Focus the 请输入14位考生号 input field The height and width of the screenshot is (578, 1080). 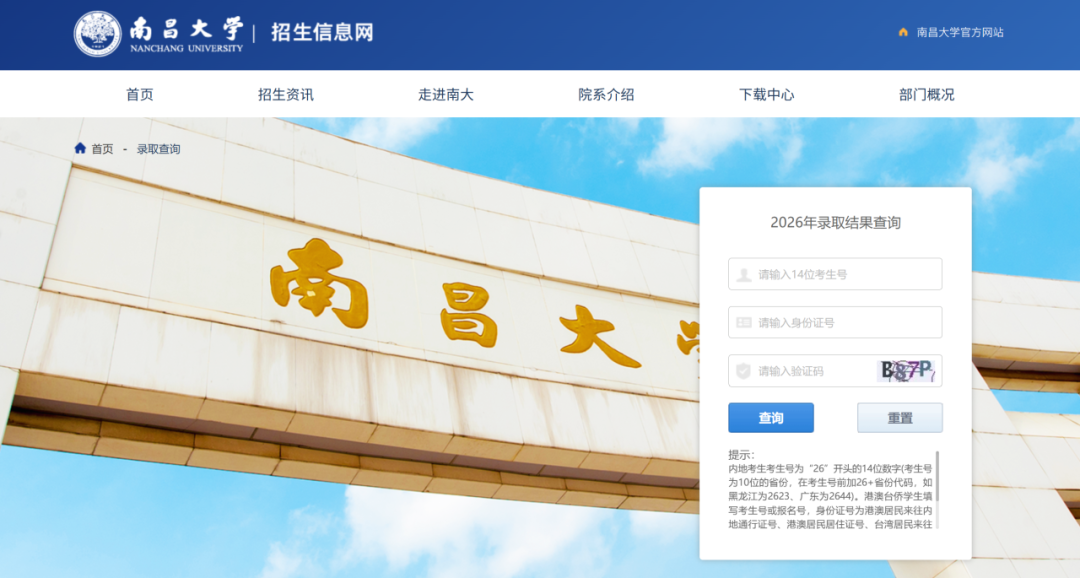[x=835, y=274]
